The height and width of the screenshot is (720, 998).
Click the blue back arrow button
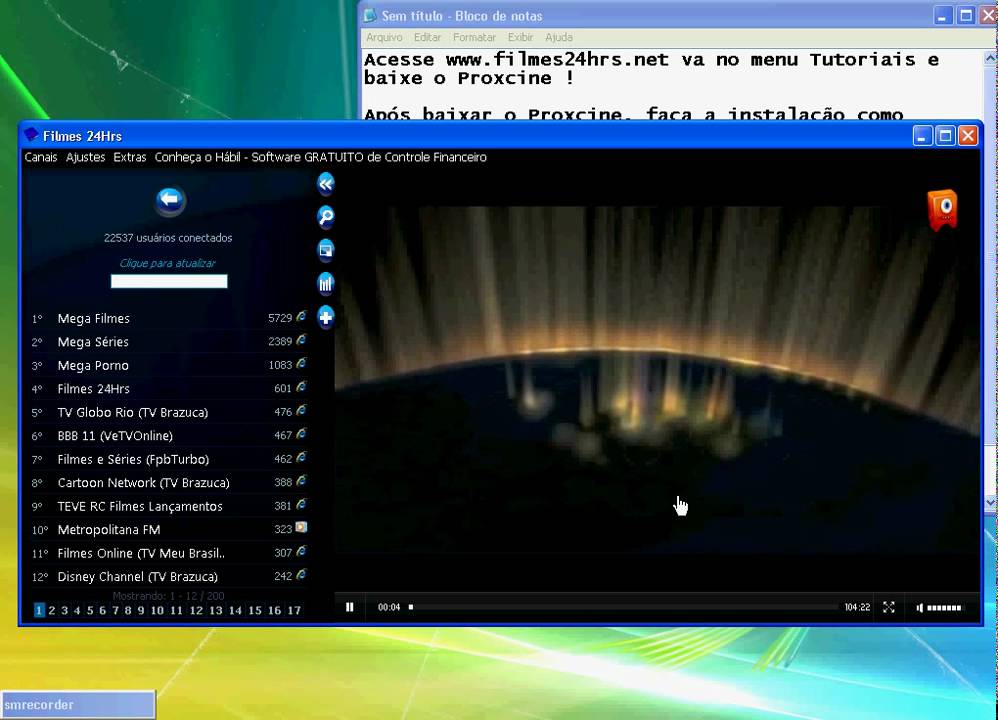[170, 200]
